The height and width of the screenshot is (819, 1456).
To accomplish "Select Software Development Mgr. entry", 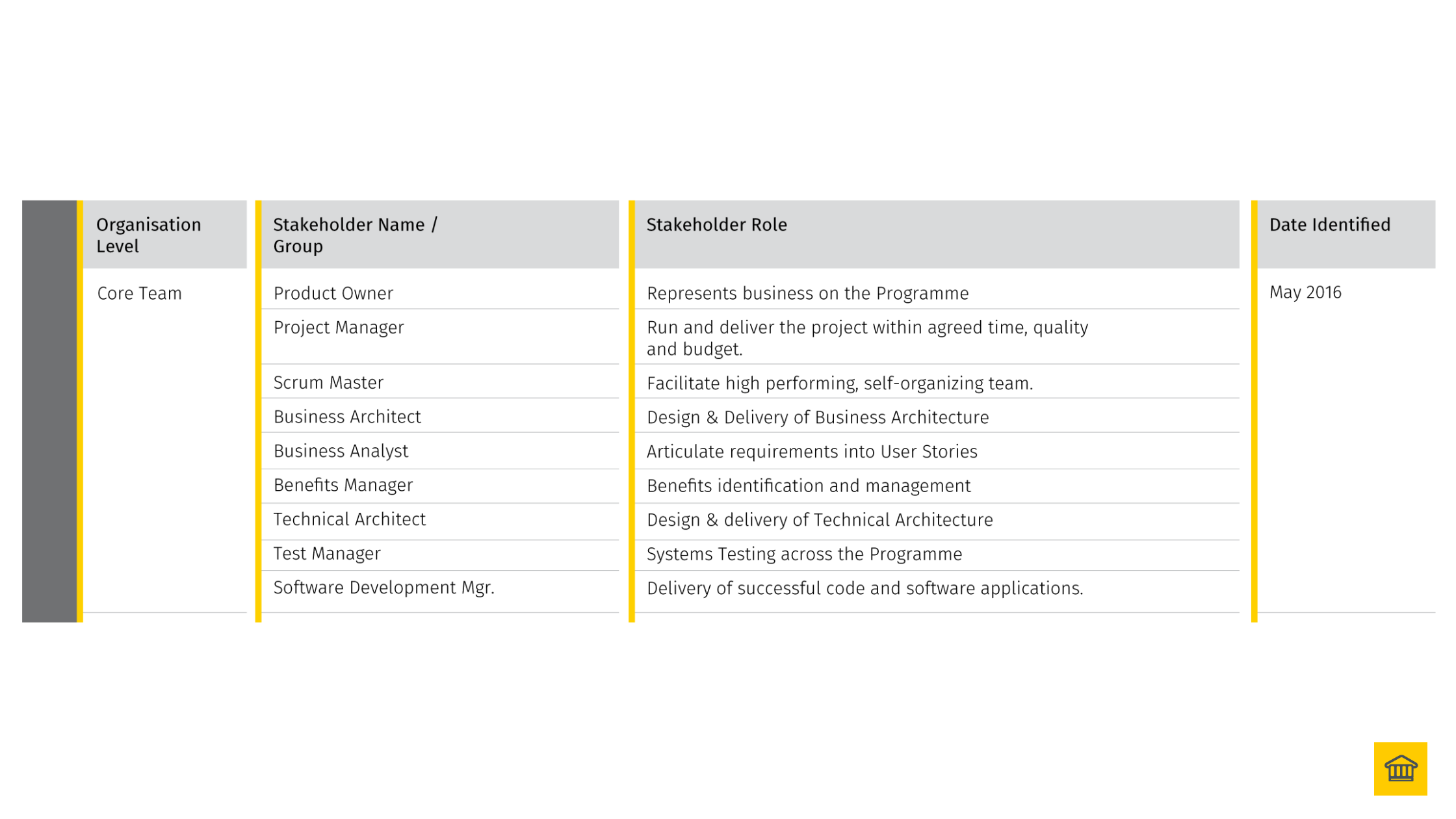I will (383, 588).
